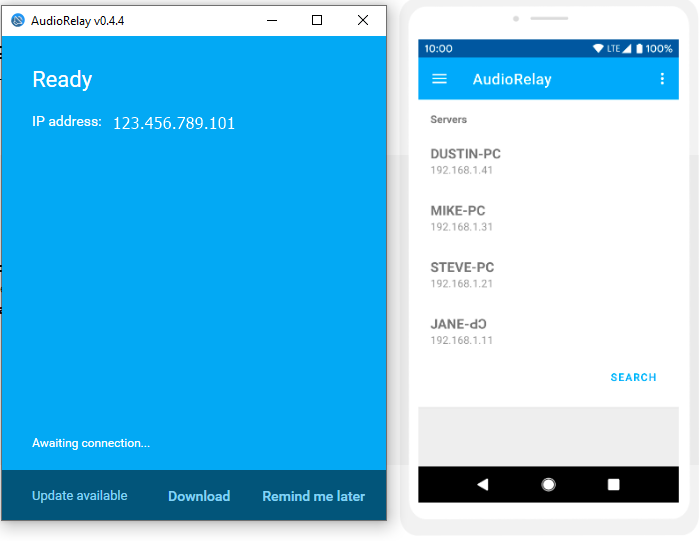Tap SEARCH to find servers
699x541 pixels.
pos(633,377)
